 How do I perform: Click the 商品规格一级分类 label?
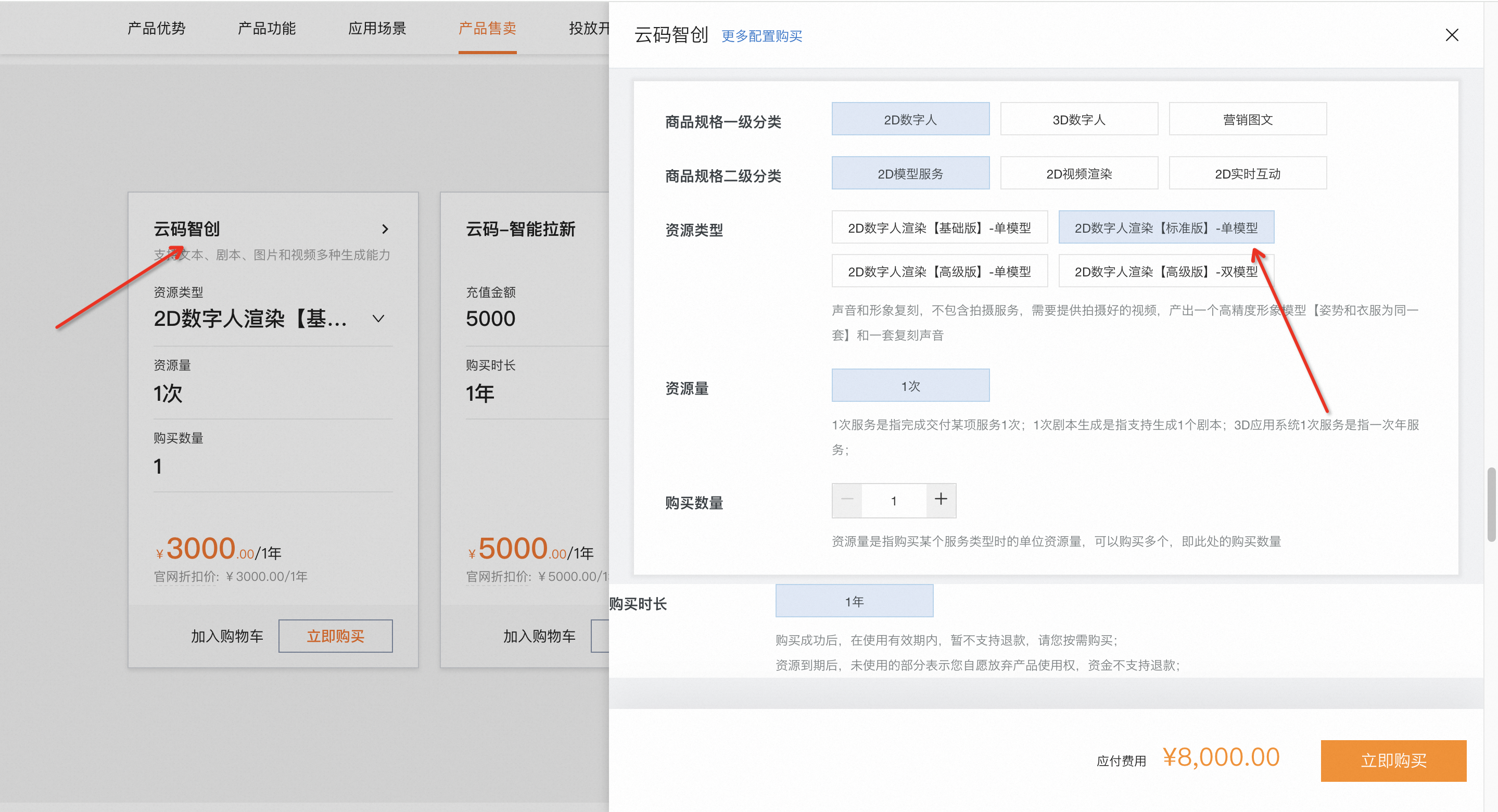(x=723, y=122)
